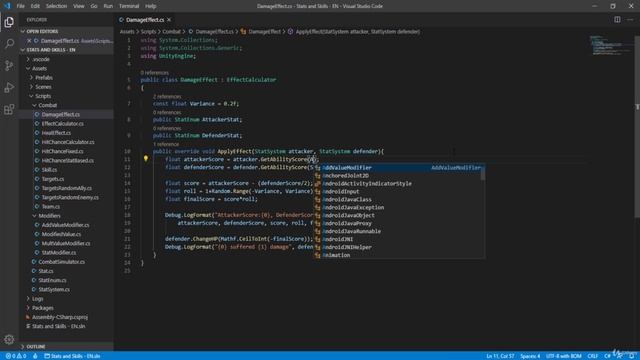The image size is (640, 360).
Task: Expand the .vscode folder
Action: [x=41, y=59]
